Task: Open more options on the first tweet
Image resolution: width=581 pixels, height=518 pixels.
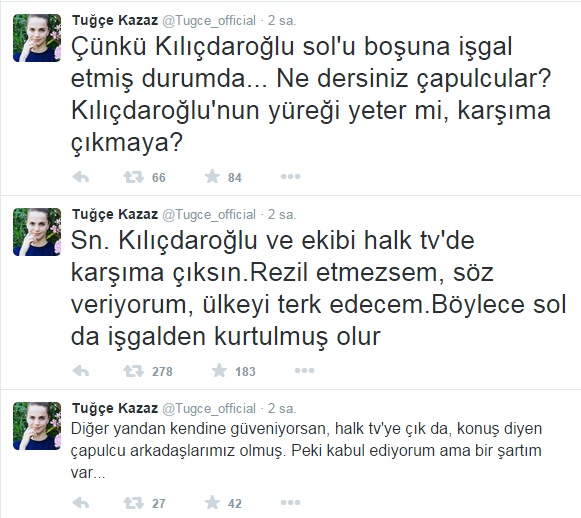Action: click(290, 177)
